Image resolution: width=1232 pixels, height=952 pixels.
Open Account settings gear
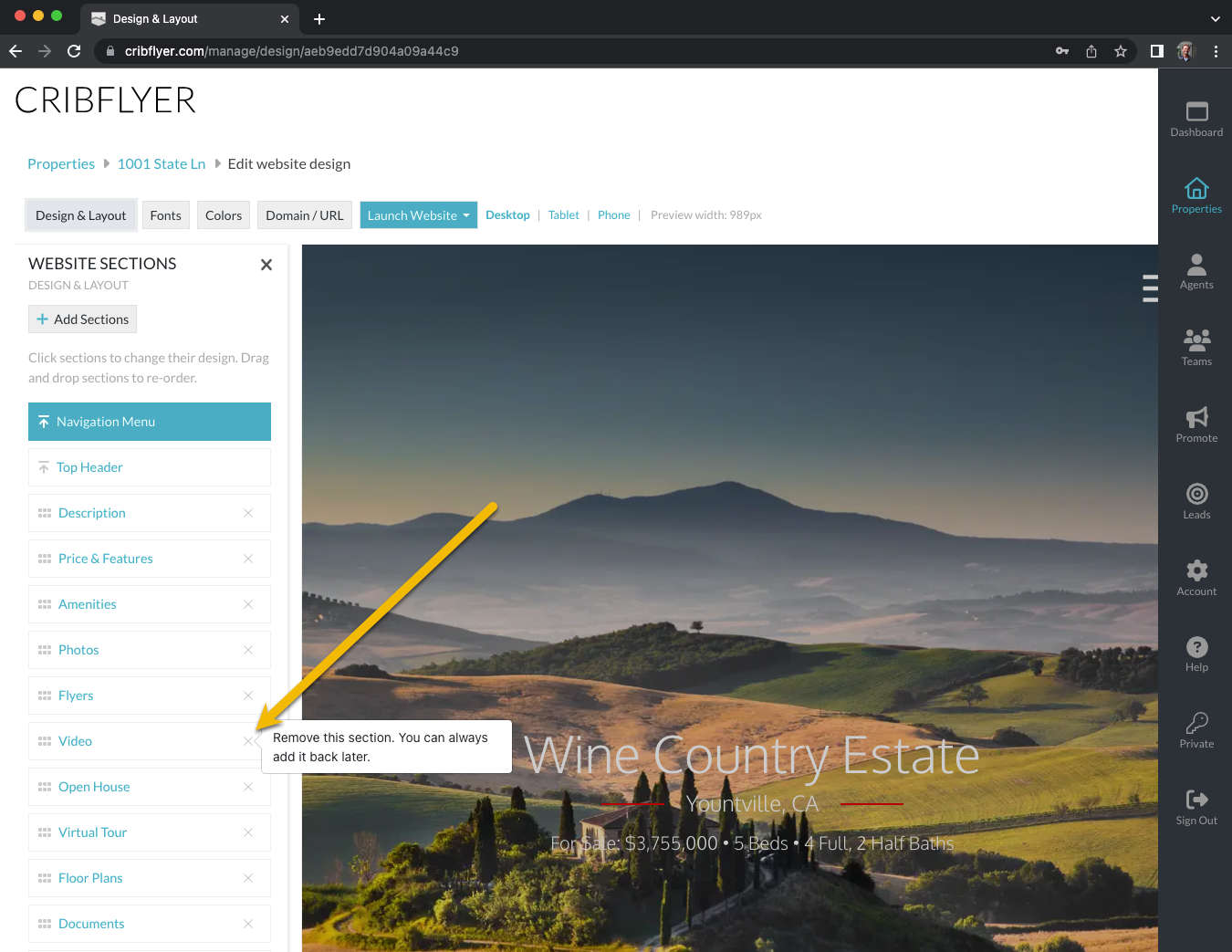tap(1196, 579)
